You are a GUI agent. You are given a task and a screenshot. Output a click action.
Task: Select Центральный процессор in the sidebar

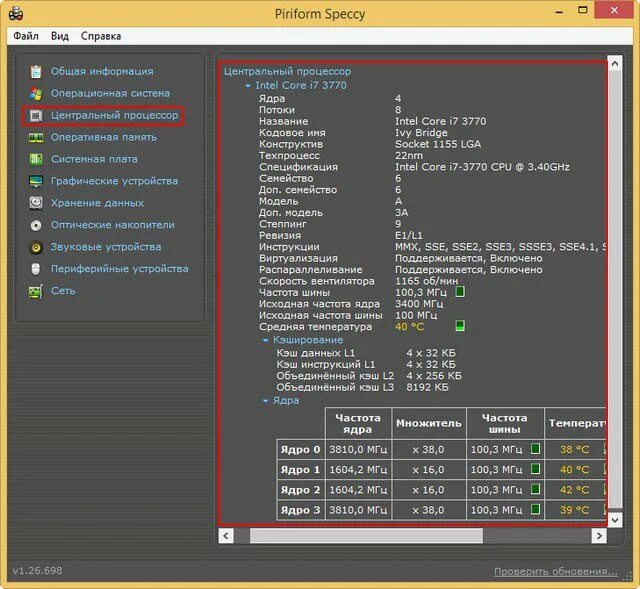click(114, 116)
